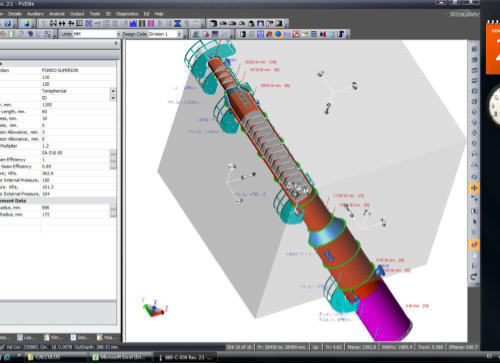This screenshot has width=500, height=364.
Task: Click the horizontal double-arrow toolbar icon
Action: [62, 23]
